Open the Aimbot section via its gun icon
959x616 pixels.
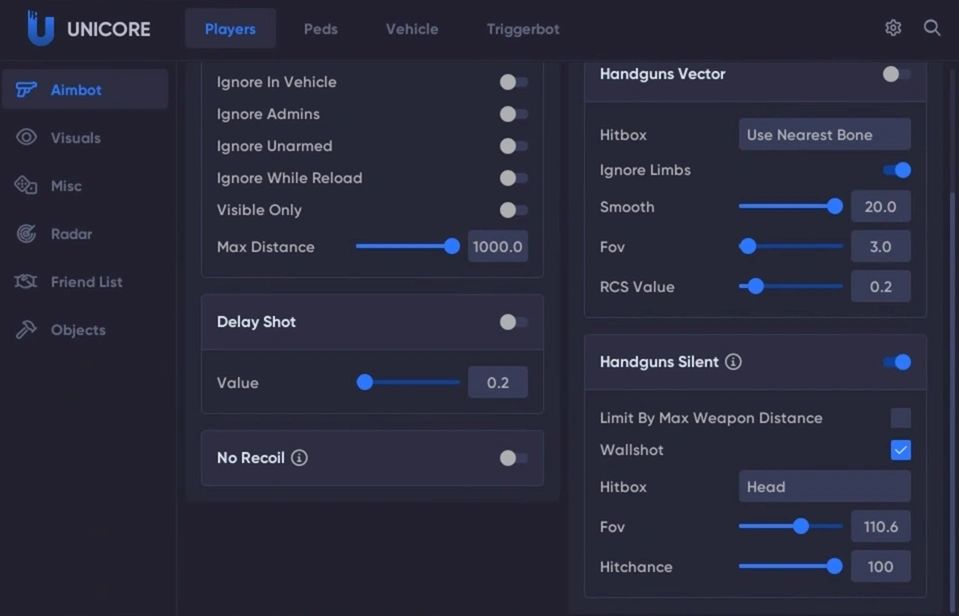coord(26,90)
